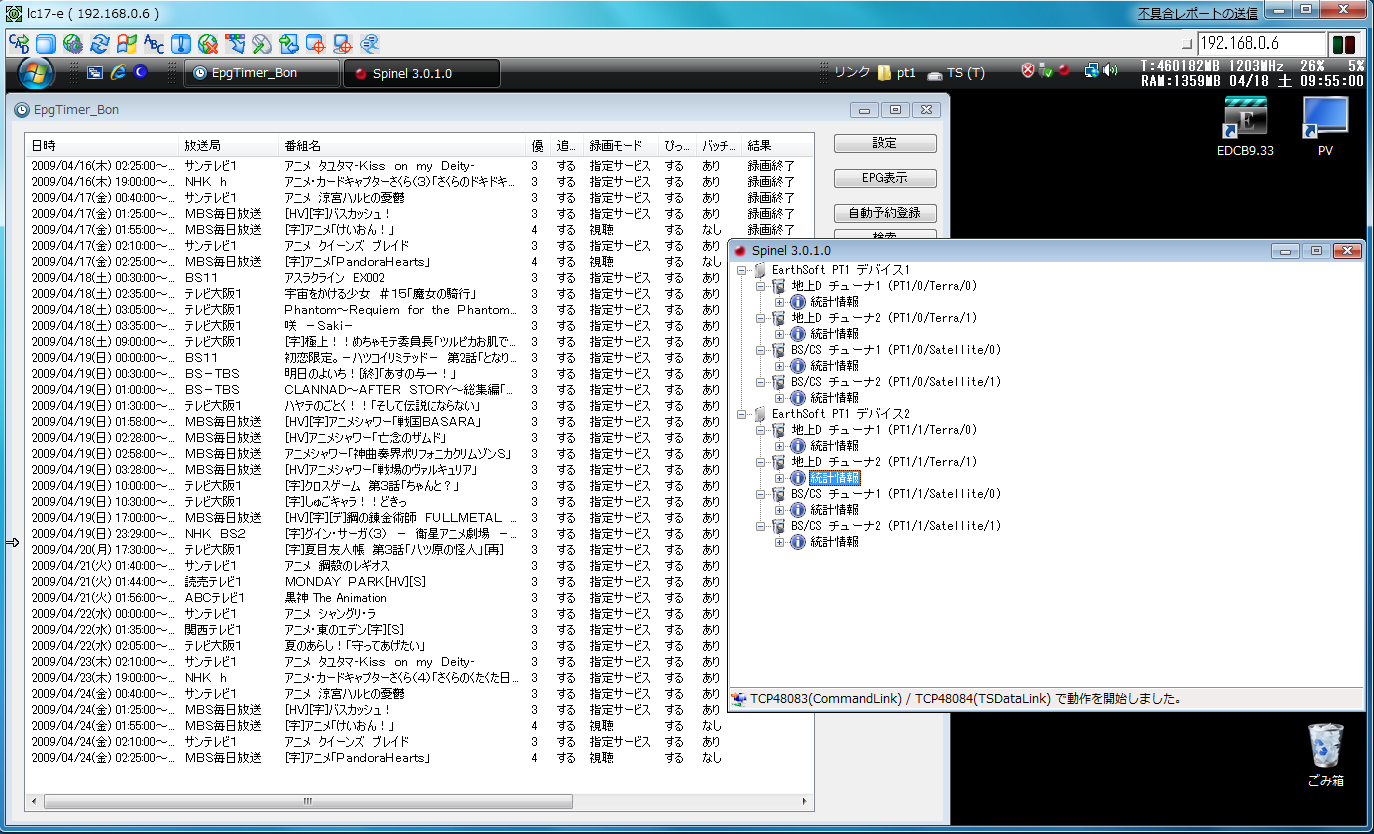Click the EPG表示 button

[885, 178]
